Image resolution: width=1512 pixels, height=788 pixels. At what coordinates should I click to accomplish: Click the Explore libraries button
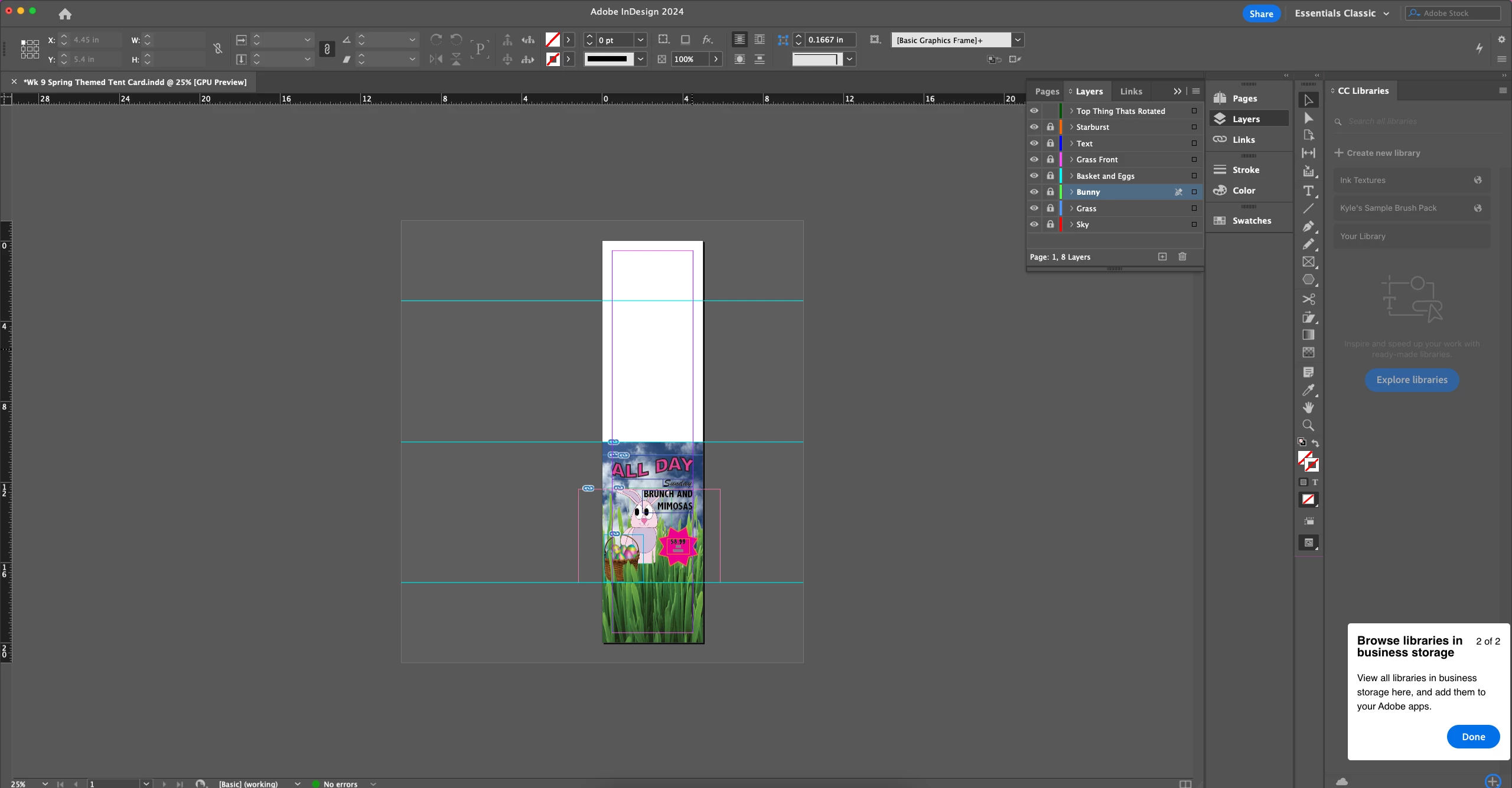tap(1411, 380)
